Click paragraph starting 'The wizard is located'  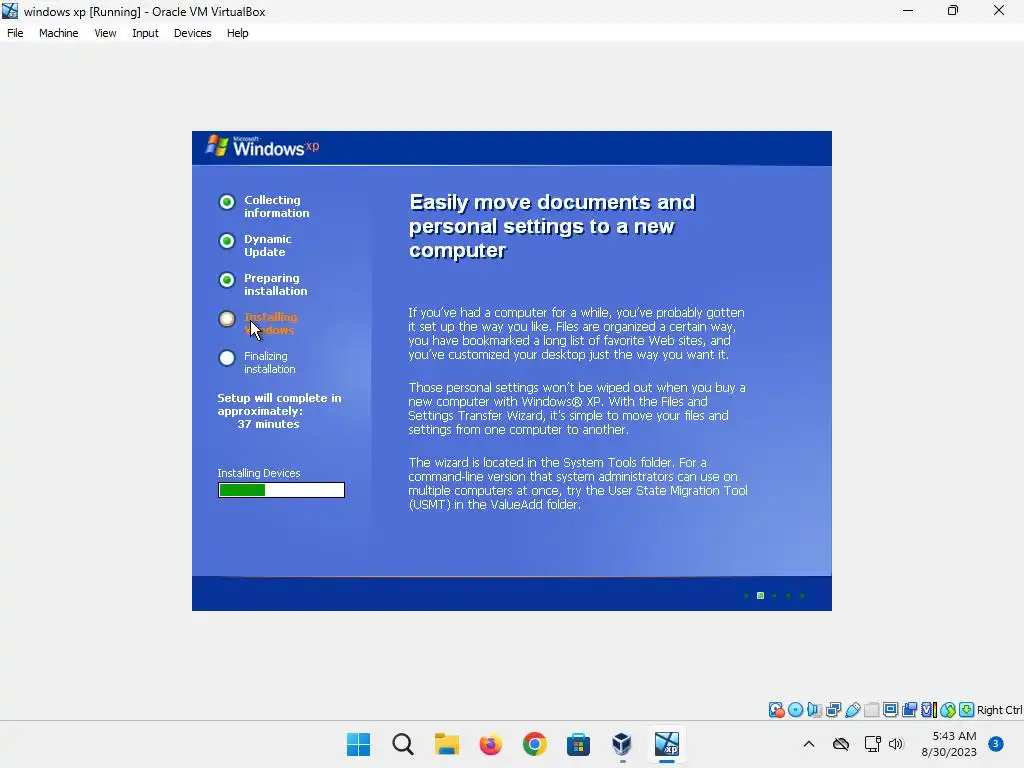click(x=578, y=483)
